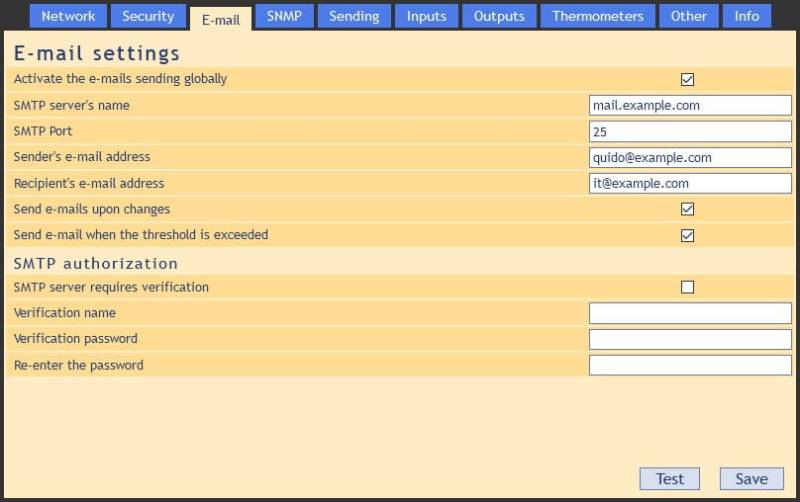Click the Sender's e-mail address field

coord(690,158)
